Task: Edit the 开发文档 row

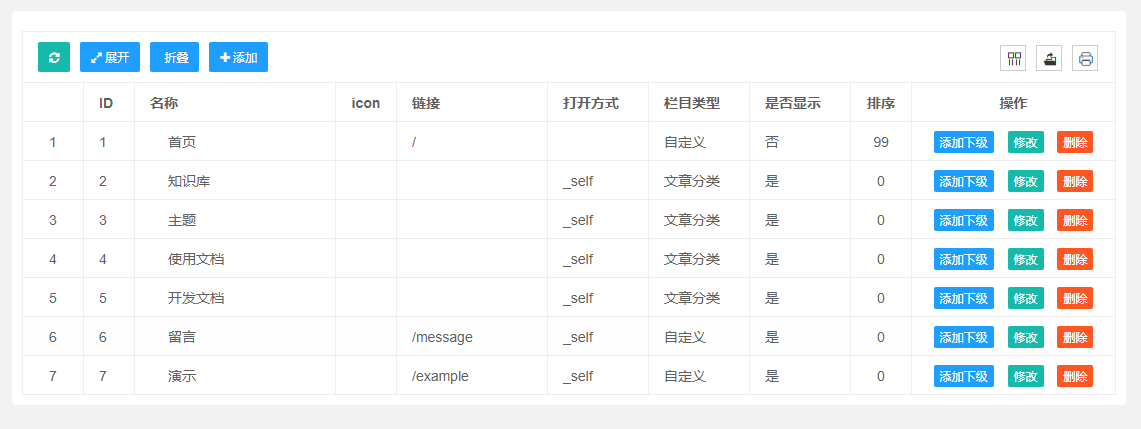Action: click(x=1025, y=299)
